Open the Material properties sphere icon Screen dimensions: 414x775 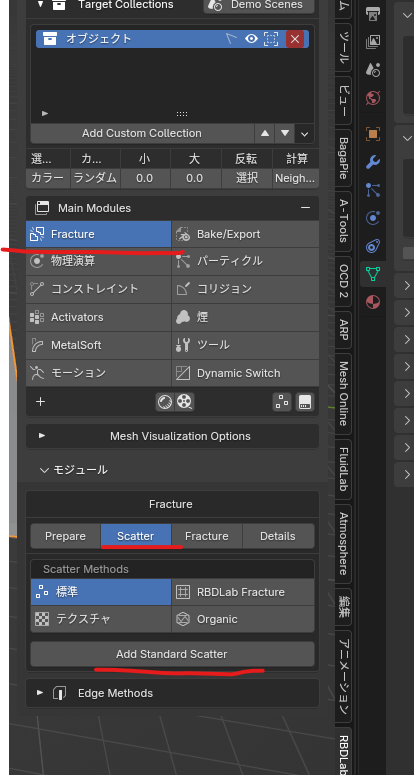(x=373, y=301)
